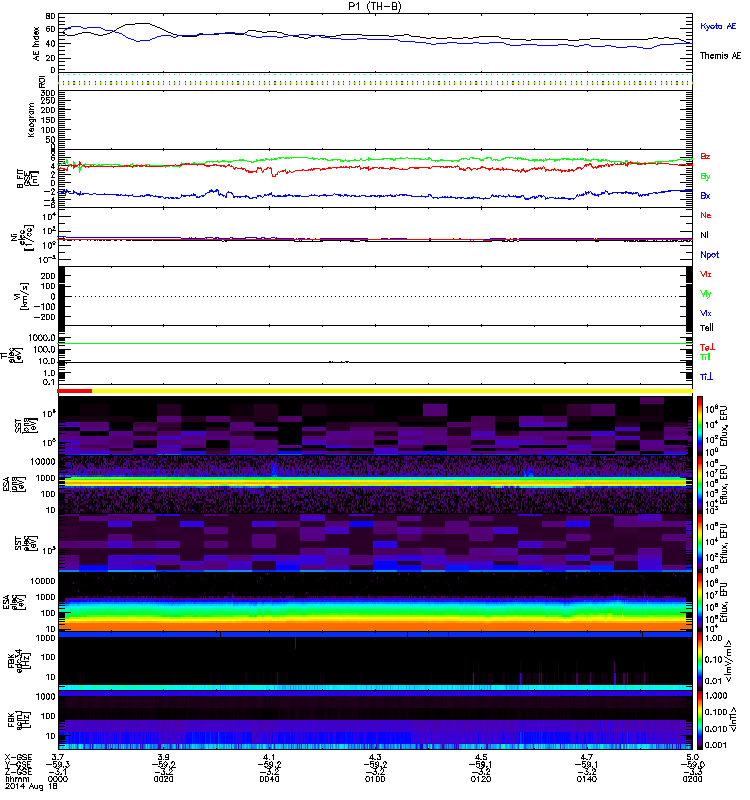Click the red Bz legend label
Viewport: 750px width, 800px height.
705,156
